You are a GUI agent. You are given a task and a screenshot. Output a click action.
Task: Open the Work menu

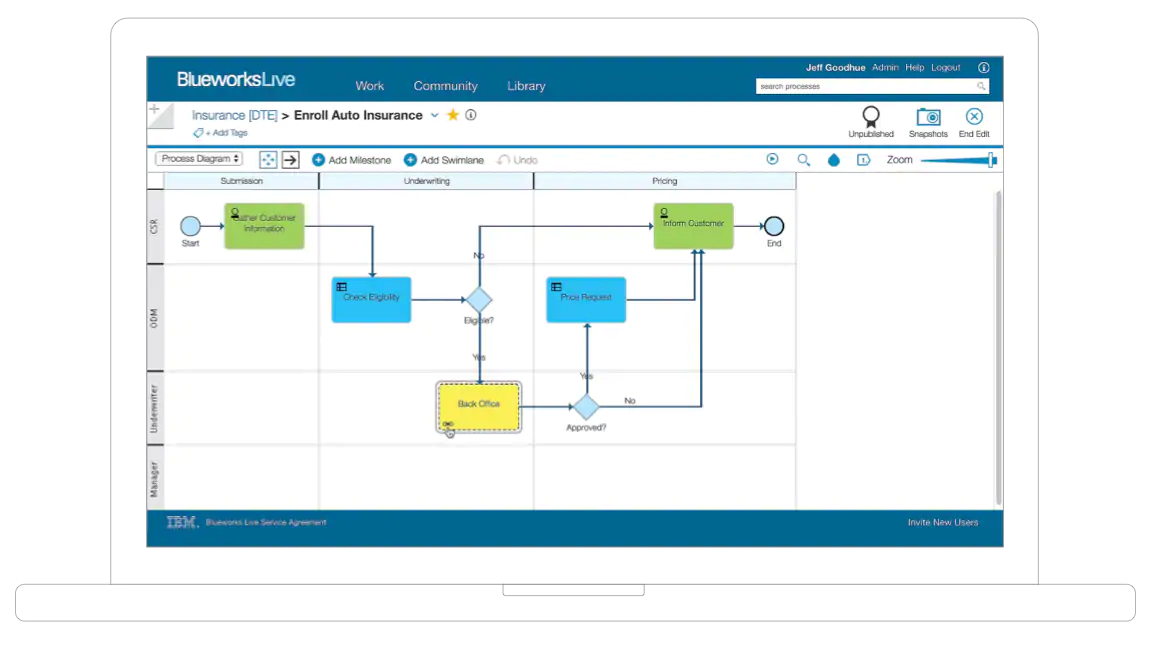pos(369,86)
